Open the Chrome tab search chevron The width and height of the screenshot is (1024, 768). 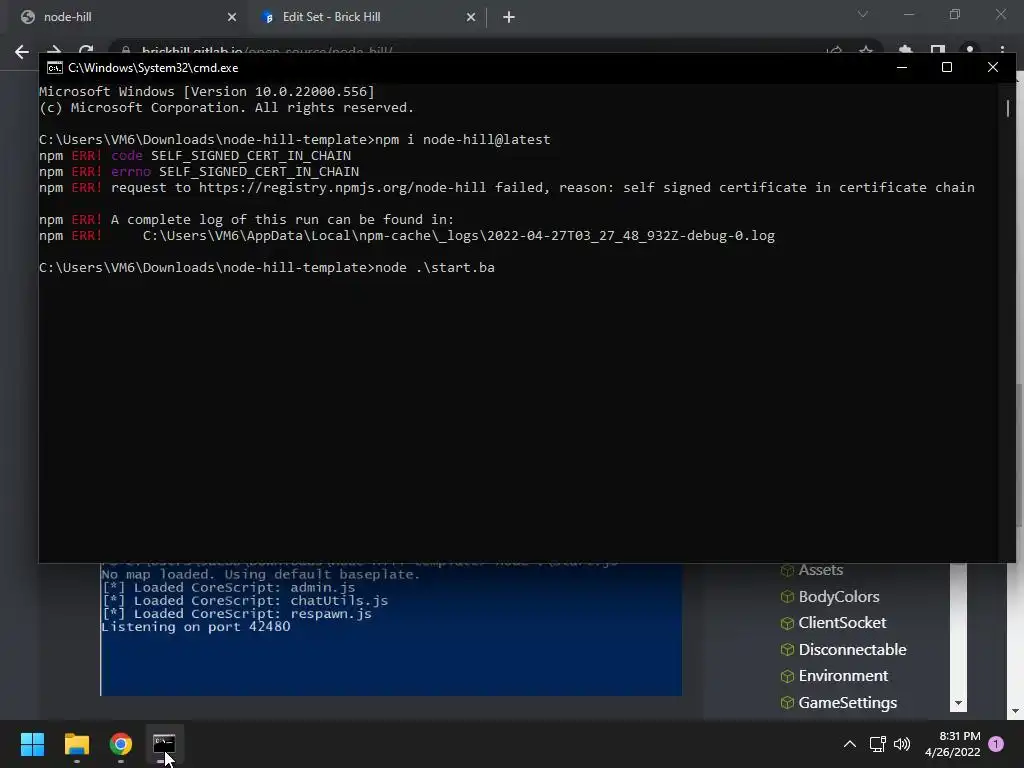(863, 14)
